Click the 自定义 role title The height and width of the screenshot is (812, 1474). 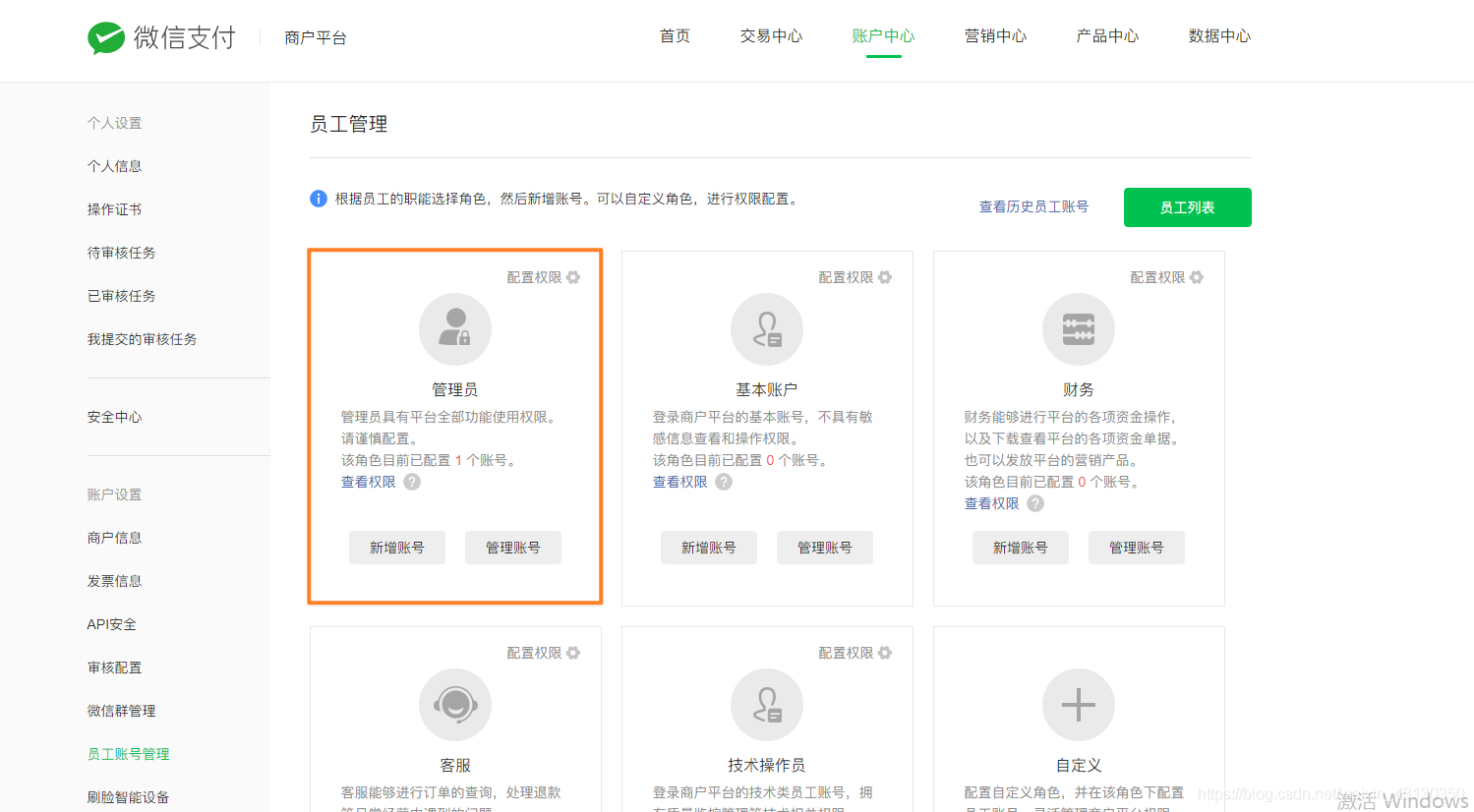[1079, 765]
